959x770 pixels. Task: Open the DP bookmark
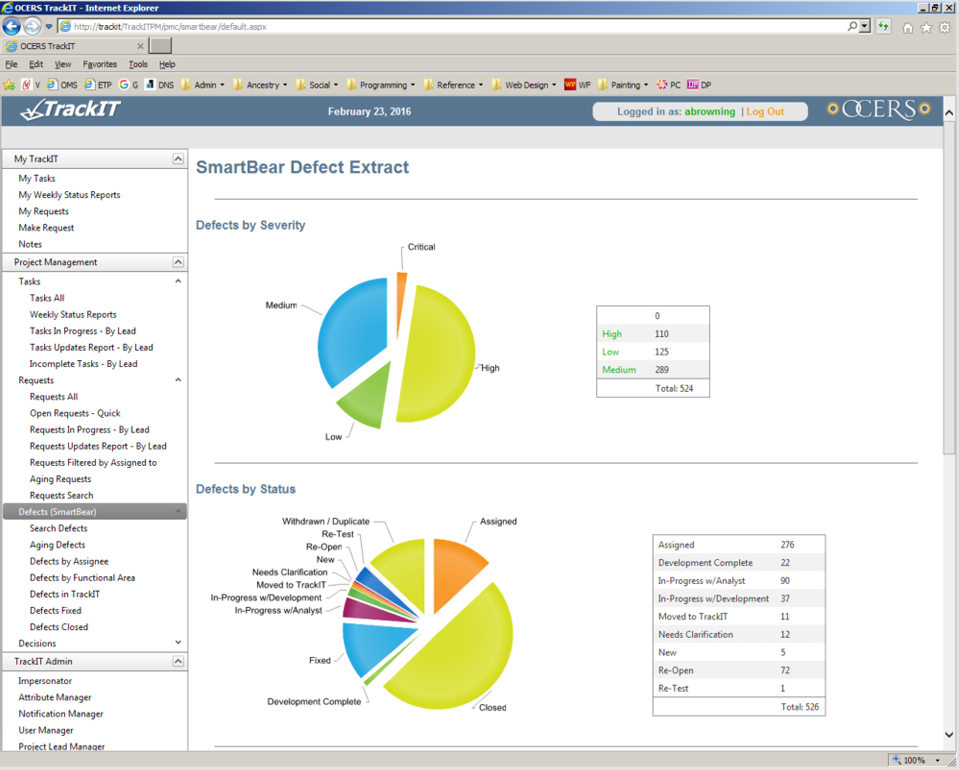coord(699,85)
